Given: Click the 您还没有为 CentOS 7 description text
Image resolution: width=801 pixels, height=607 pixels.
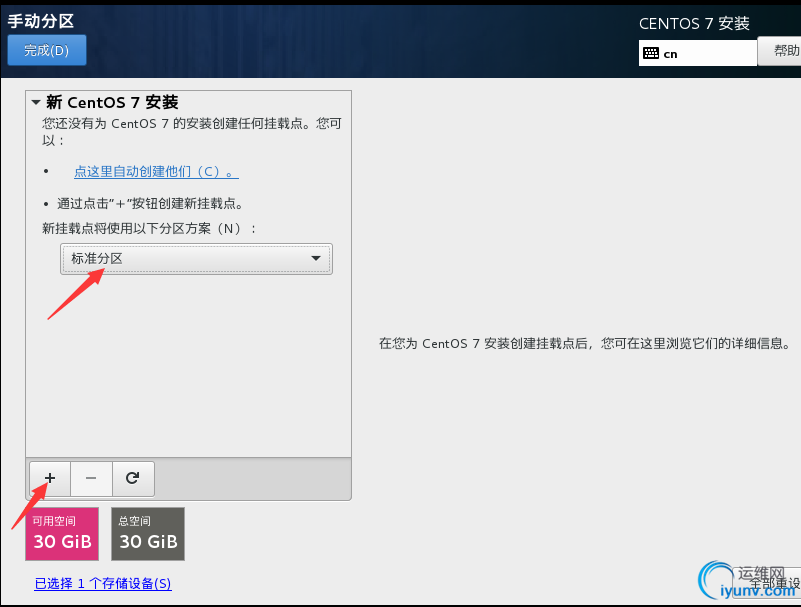Looking at the screenshot, I should pos(192,132).
